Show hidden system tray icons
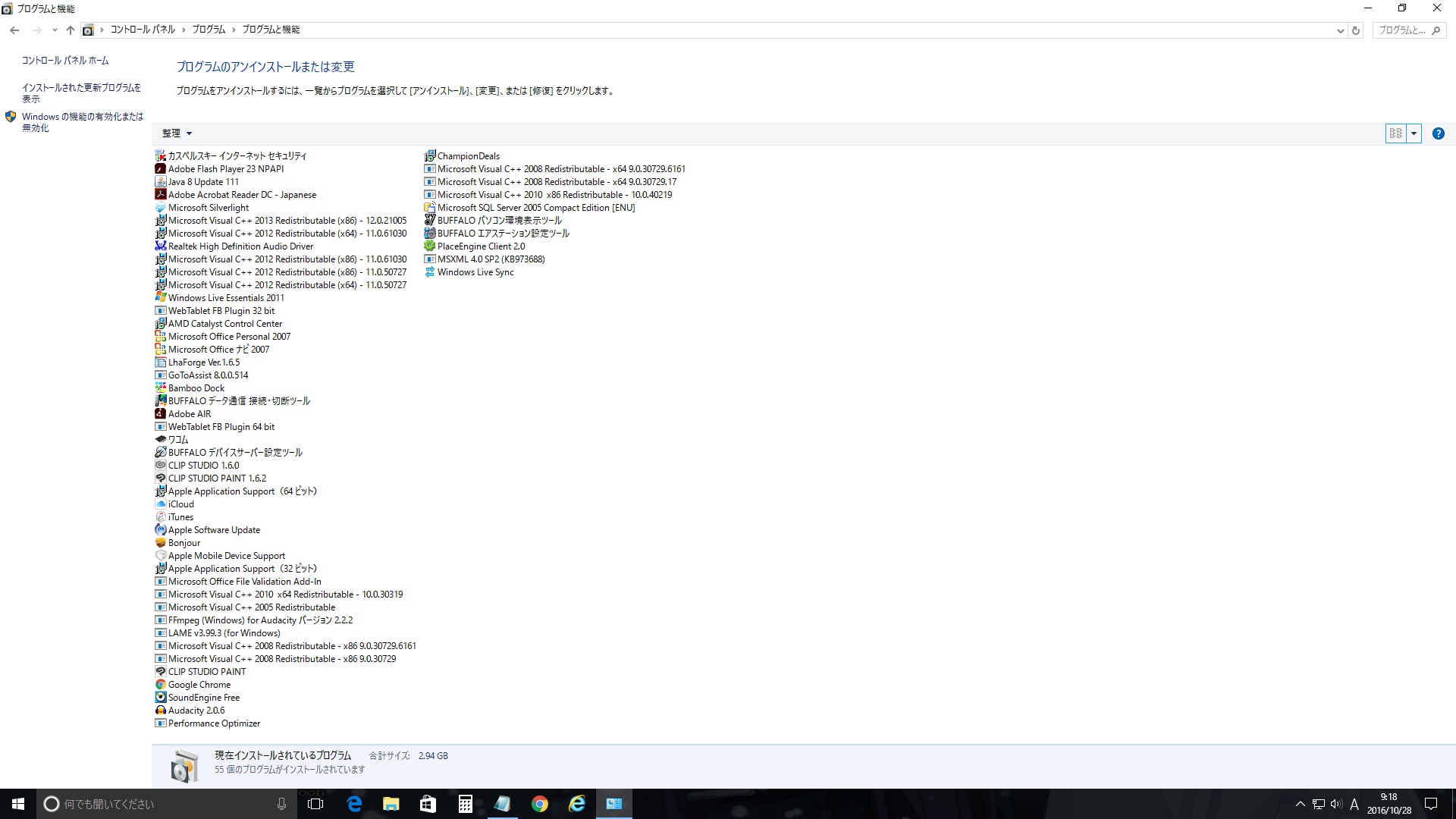Image resolution: width=1456 pixels, height=819 pixels. coord(1300,804)
